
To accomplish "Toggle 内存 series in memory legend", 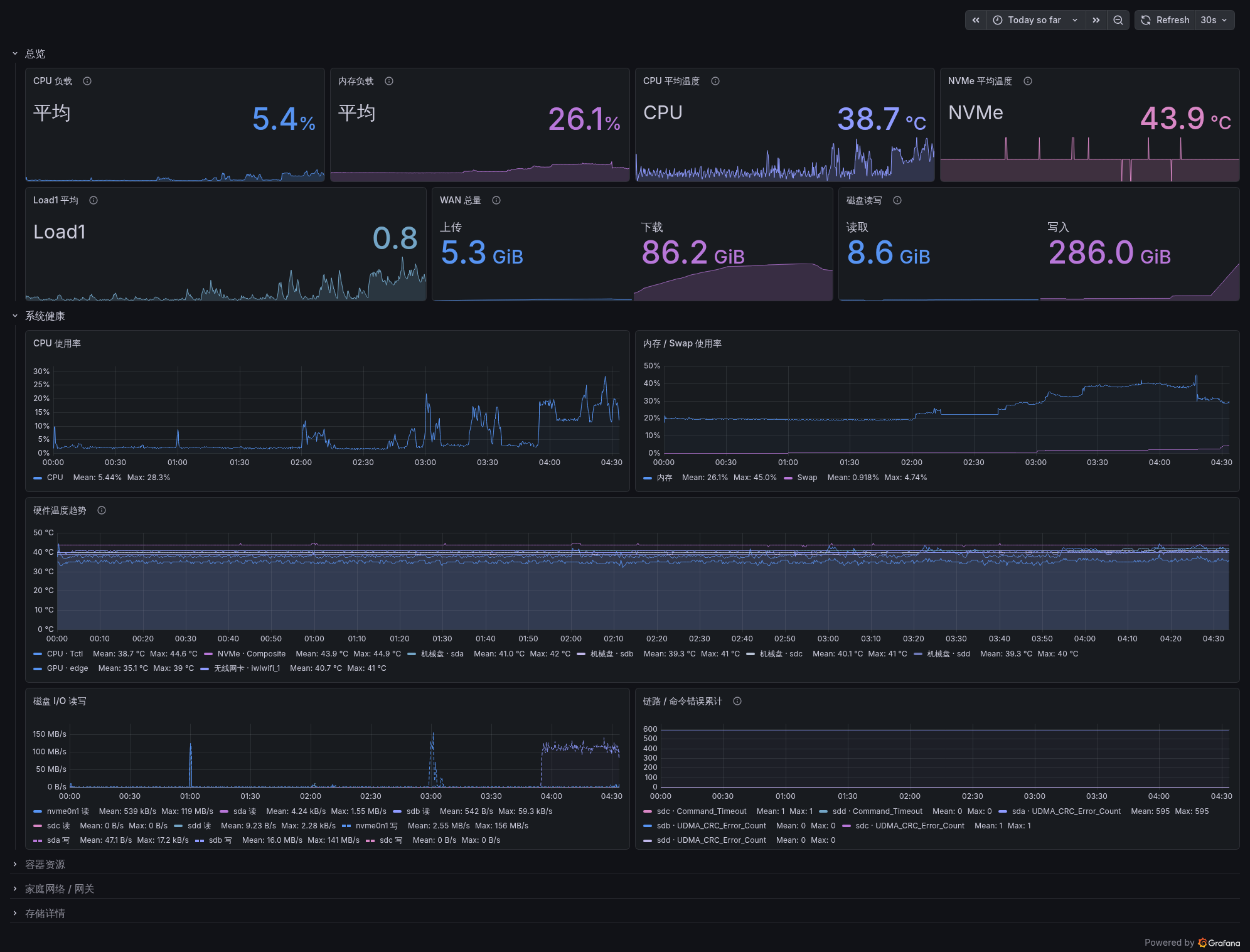I will point(665,478).
